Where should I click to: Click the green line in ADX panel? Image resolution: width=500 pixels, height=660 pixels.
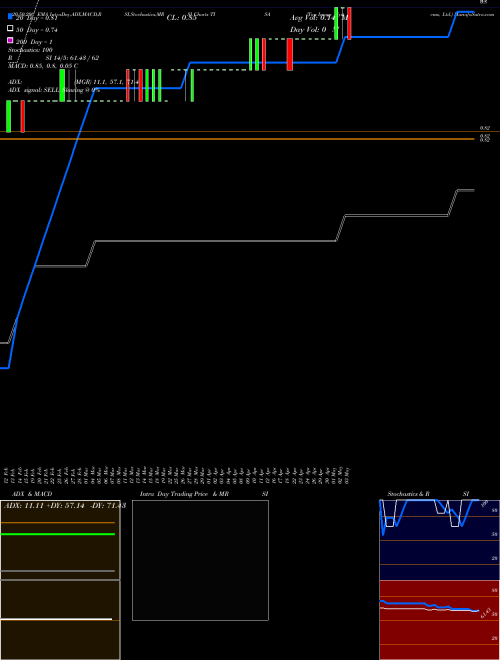point(58,534)
